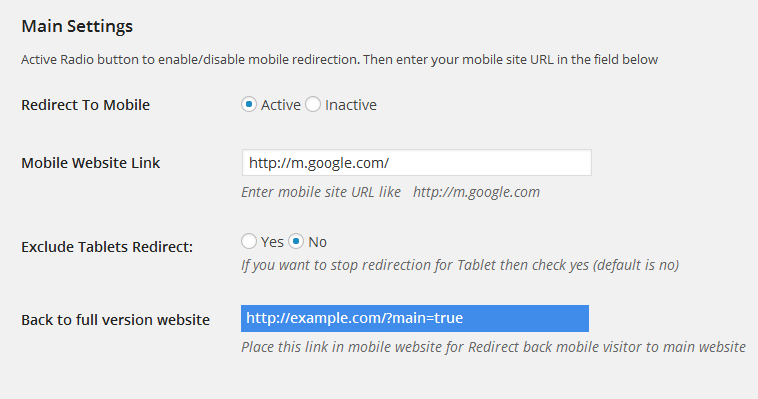This screenshot has width=758, height=399.
Task: Choose the No radio for tablets
Action: [x=296, y=241]
